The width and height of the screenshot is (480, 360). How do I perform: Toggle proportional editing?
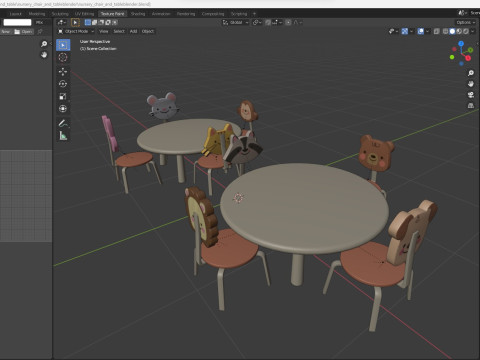click(288, 22)
